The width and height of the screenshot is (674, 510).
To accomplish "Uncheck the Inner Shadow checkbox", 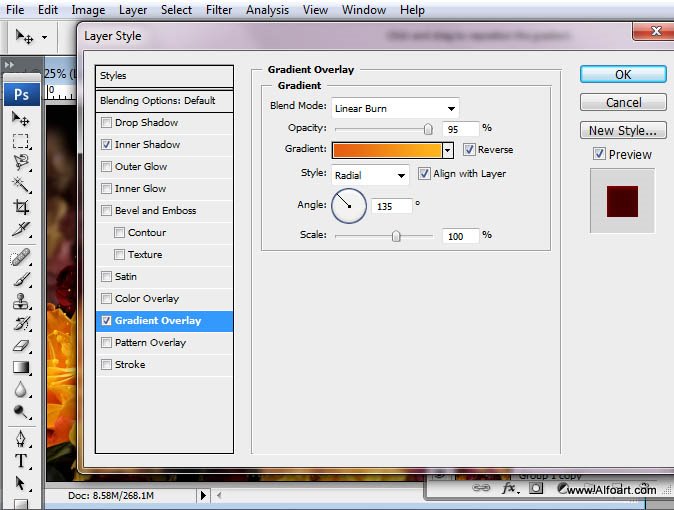I will [106, 144].
